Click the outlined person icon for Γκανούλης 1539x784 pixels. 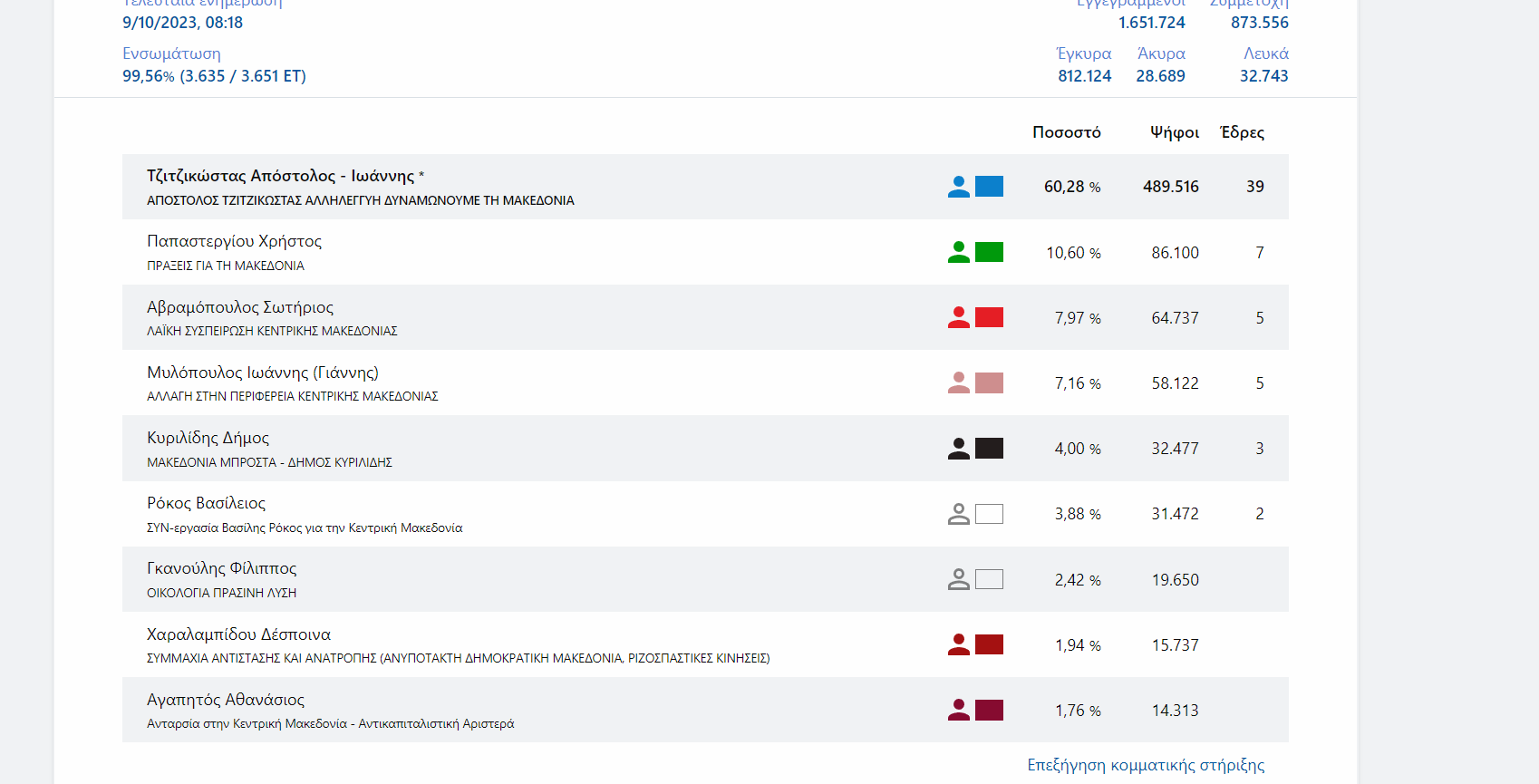(x=958, y=579)
